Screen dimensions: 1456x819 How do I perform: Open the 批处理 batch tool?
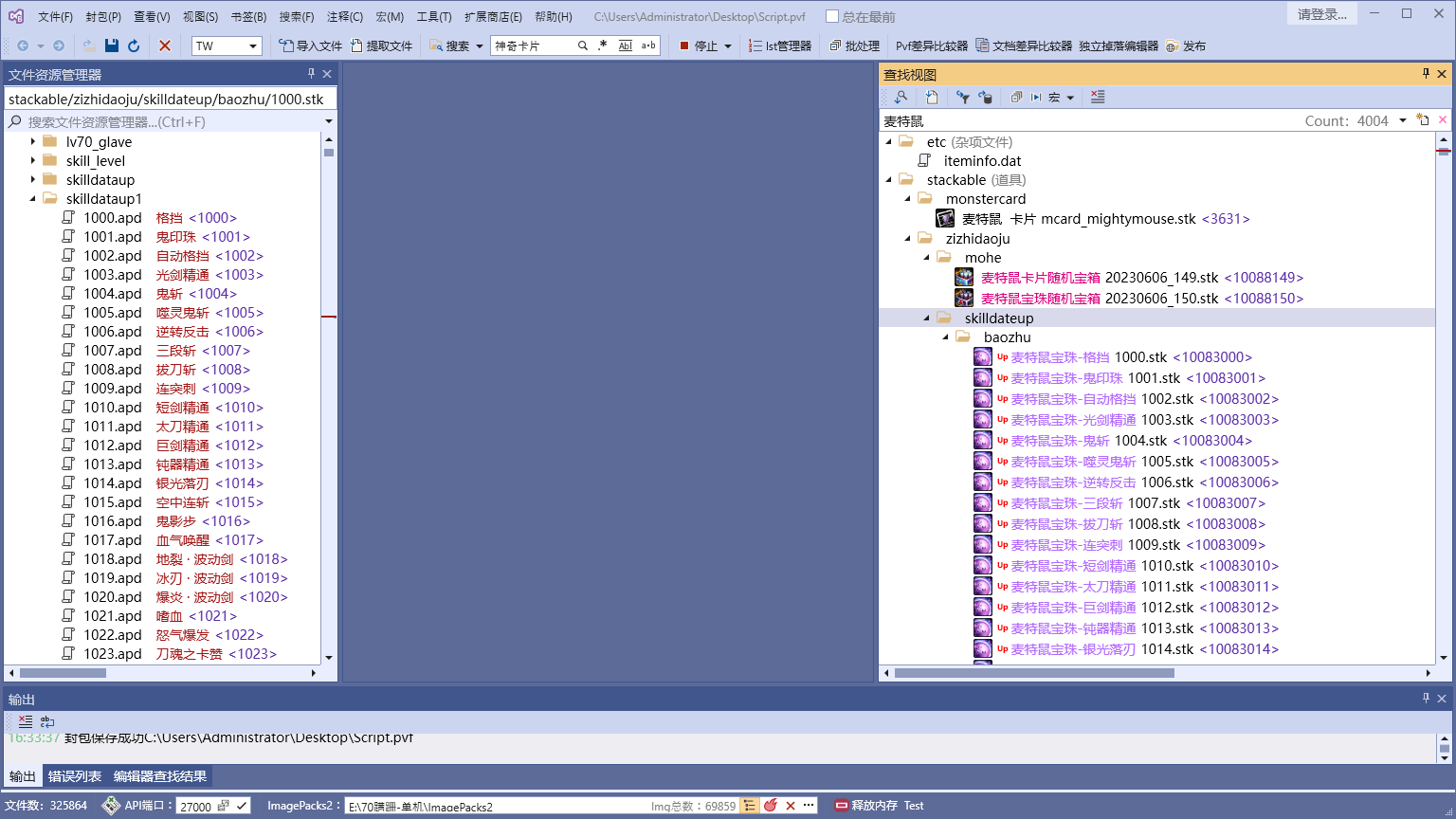pyautogui.click(x=854, y=45)
